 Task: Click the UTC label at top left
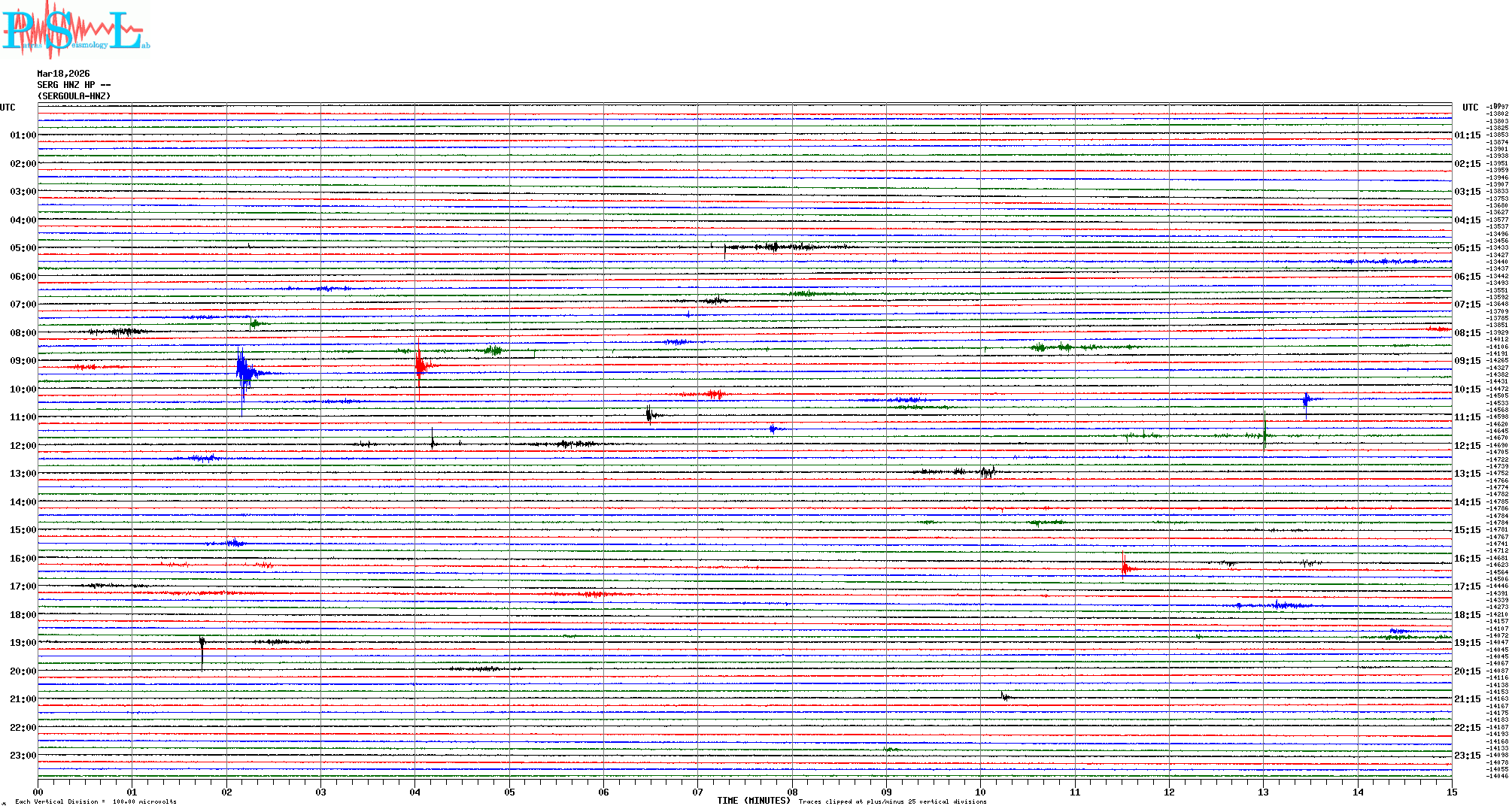[x=8, y=108]
